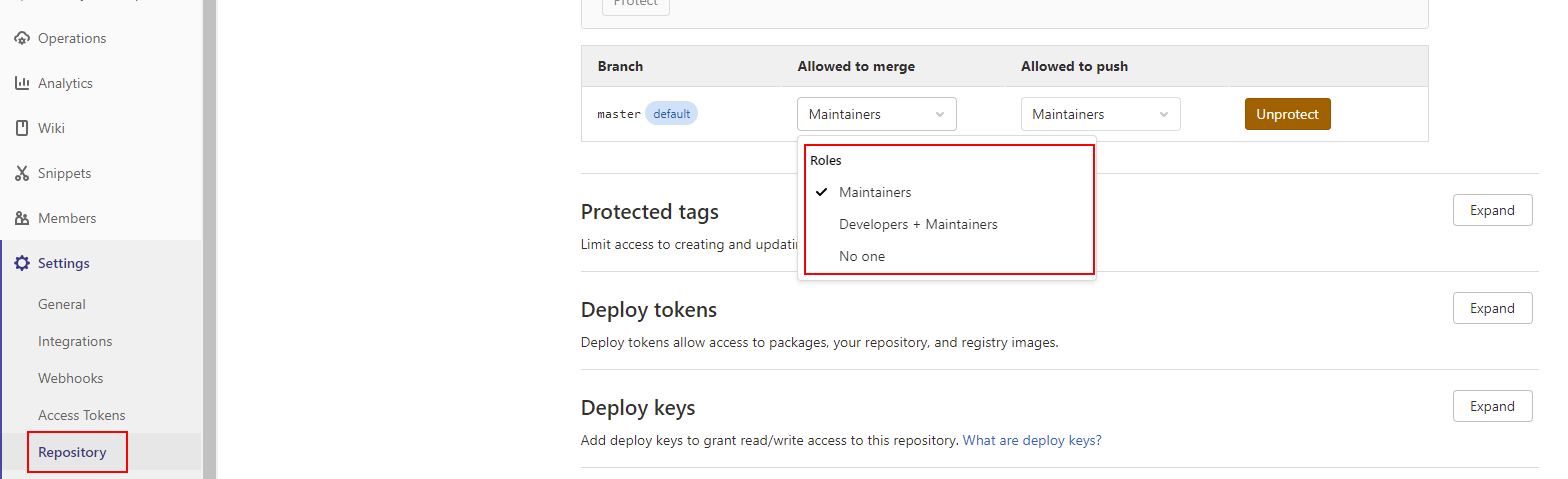The image size is (1568, 479).
Task: Select the Maintainers role option
Action: [x=875, y=192]
